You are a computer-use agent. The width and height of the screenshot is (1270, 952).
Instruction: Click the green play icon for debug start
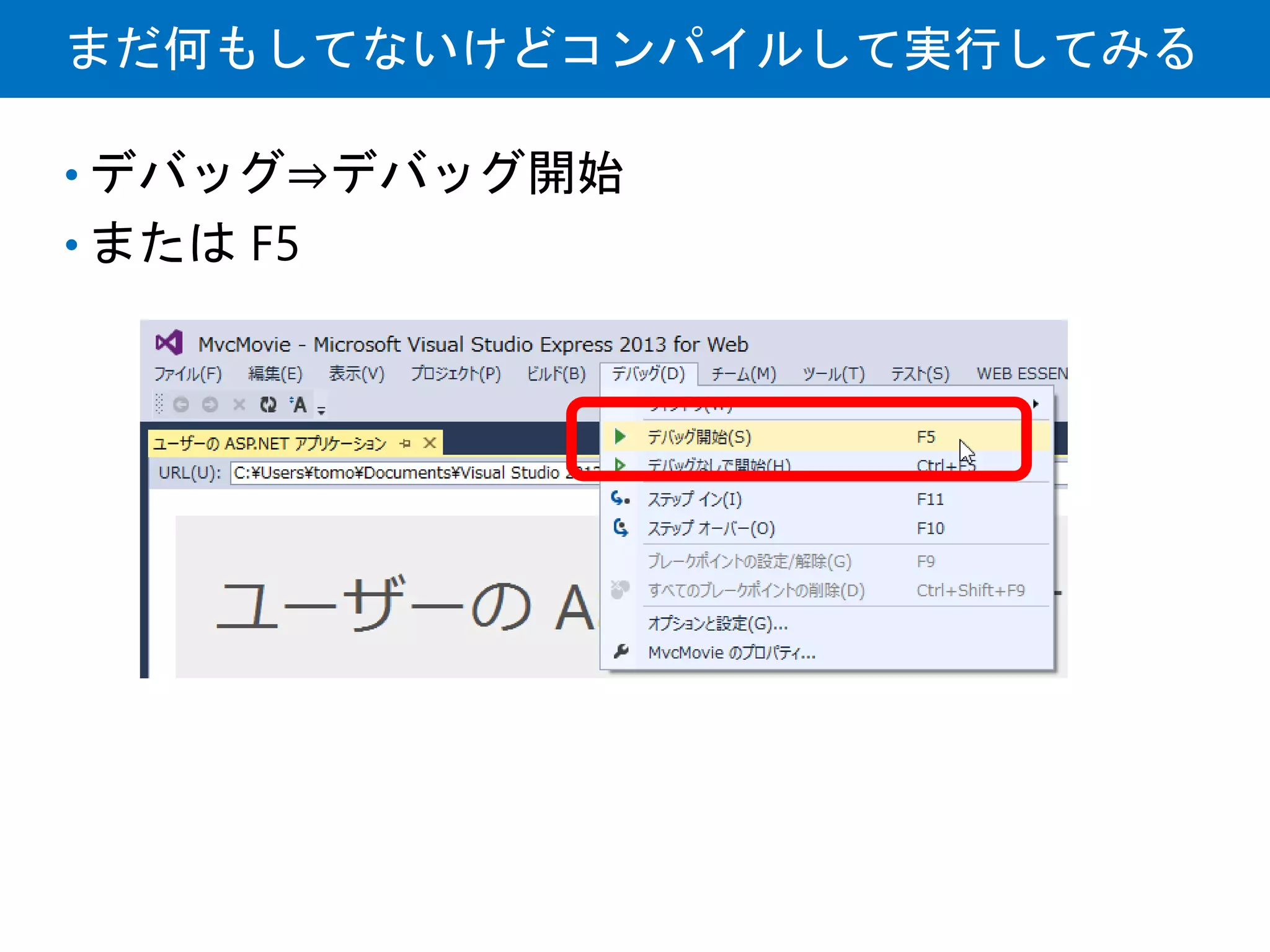620,437
